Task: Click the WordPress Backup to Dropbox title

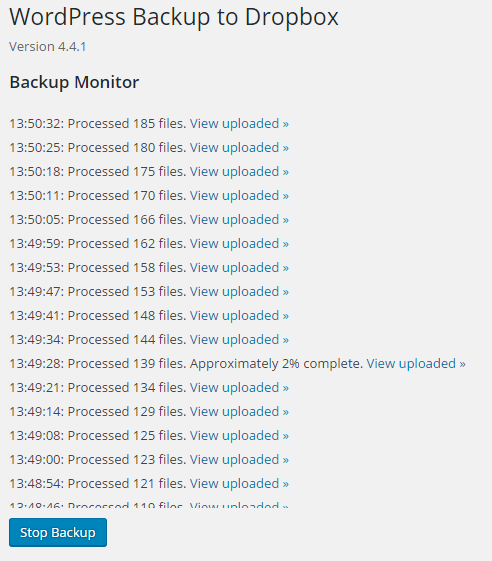Action: 174,17
